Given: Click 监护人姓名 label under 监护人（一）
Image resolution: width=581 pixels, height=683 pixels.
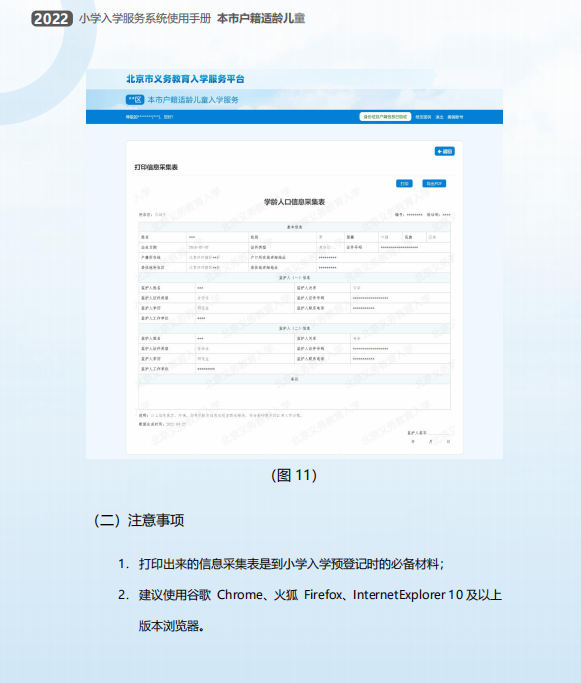Looking at the screenshot, I should (x=167, y=287).
